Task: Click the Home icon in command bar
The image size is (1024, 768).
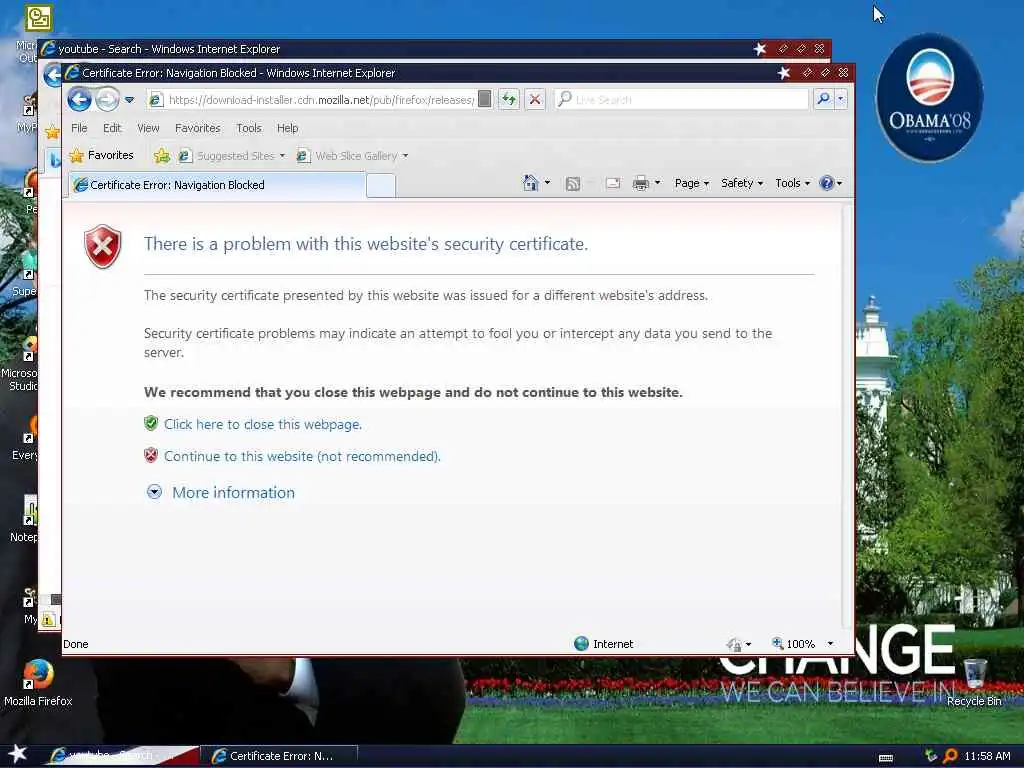Action: pyautogui.click(x=530, y=184)
